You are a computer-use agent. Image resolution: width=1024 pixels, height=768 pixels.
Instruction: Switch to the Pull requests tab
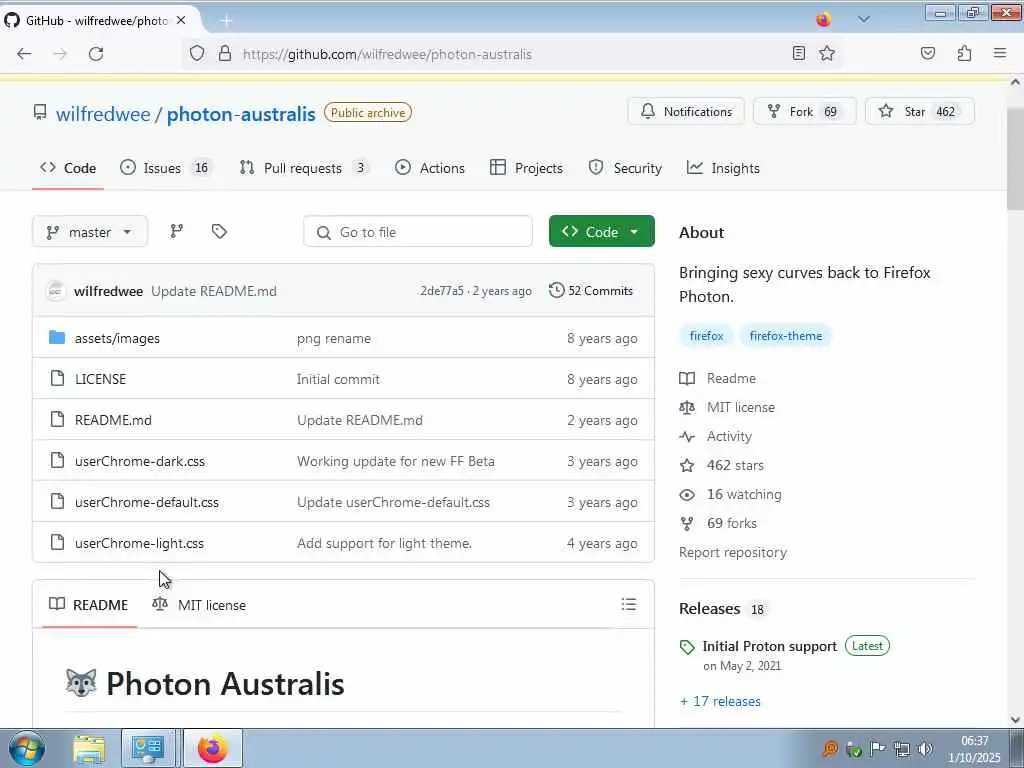point(303,168)
